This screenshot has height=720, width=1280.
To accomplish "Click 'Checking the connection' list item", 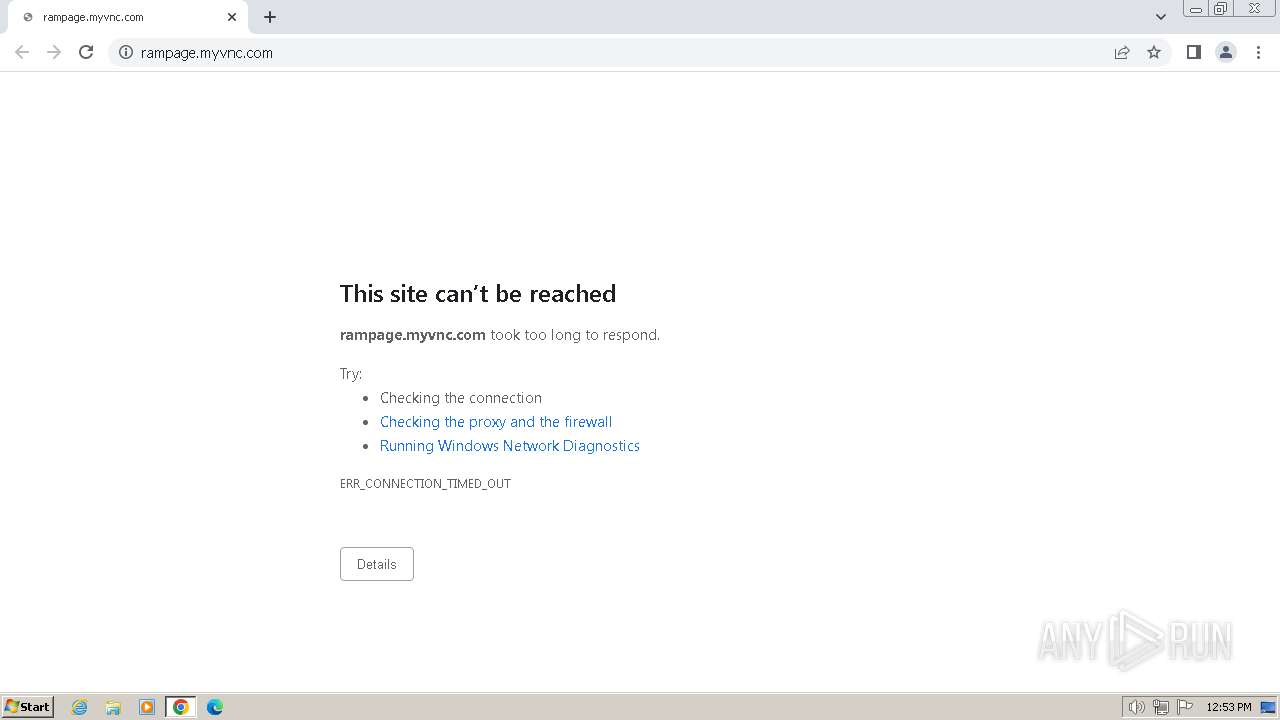I will [461, 398].
